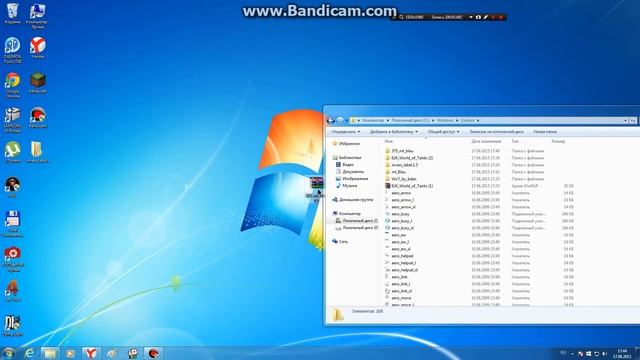Select the Bandicam desktop shortcut

[x=38, y=118]
